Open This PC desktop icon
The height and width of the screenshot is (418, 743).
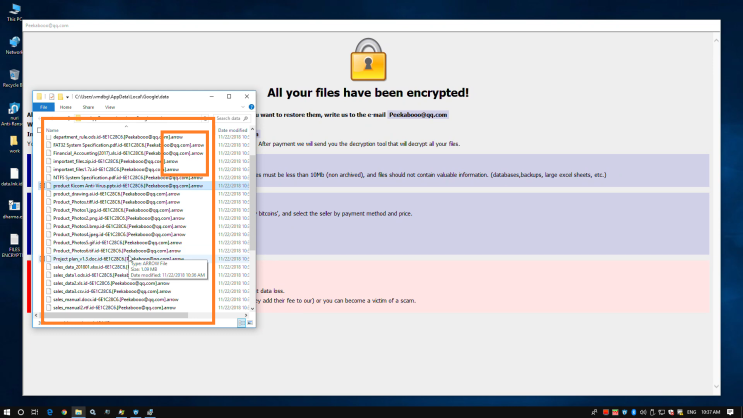pyautogui.click(x=14, y=12)
